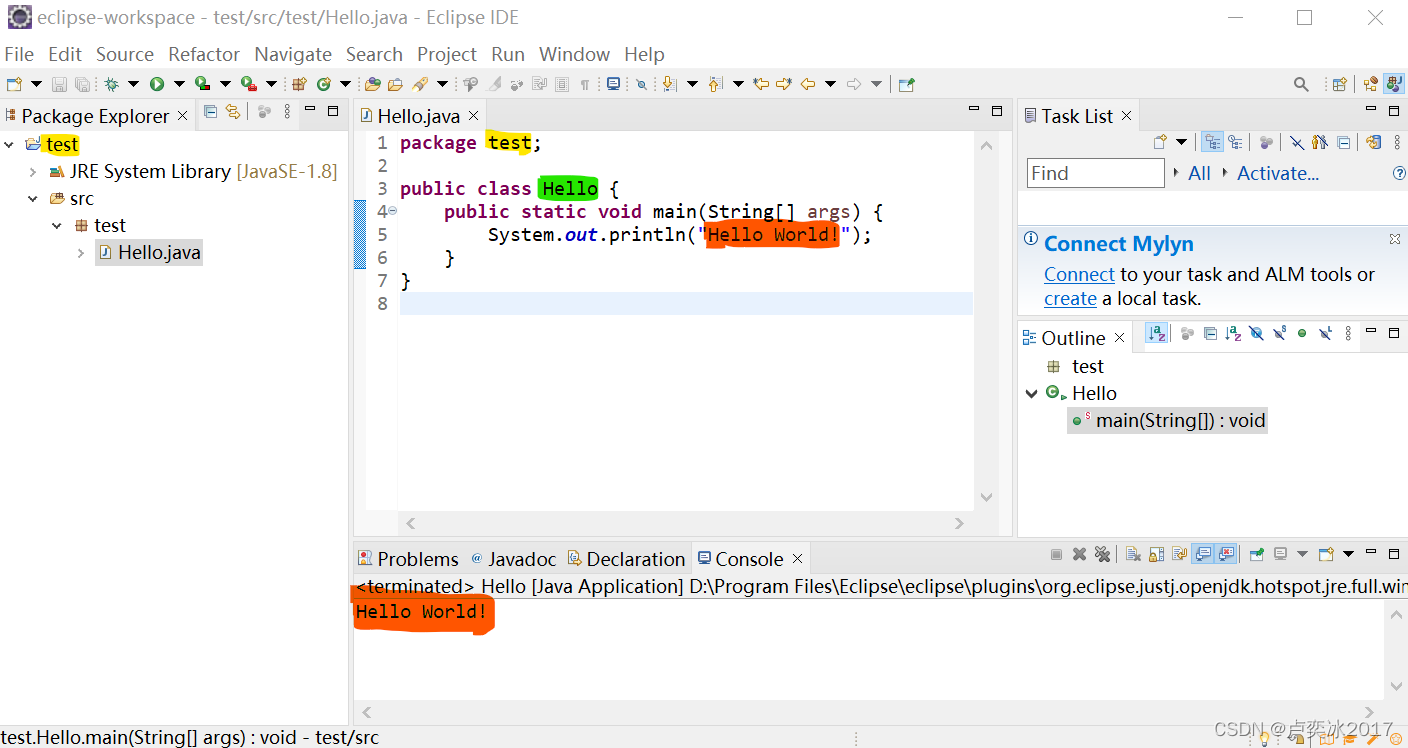Click the Open Perspective toolbar icon
Viewport: 1408px width, 748px height.
(x=1339, y=84)
